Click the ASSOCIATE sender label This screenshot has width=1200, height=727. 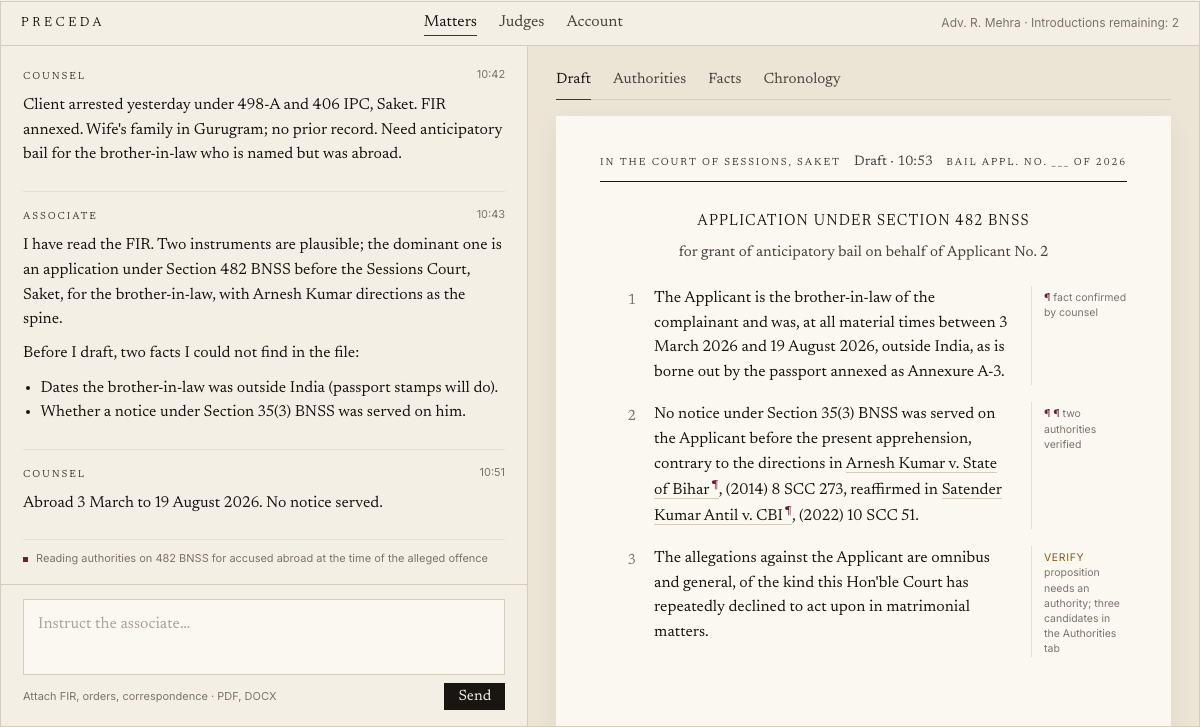[x=60, y=216]
